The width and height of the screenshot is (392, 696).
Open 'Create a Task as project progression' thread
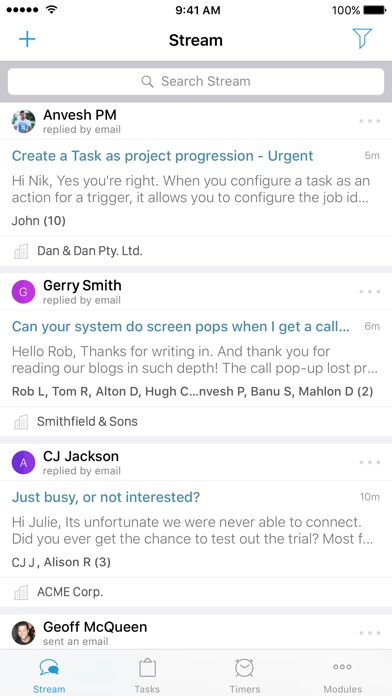pos(162,156)
